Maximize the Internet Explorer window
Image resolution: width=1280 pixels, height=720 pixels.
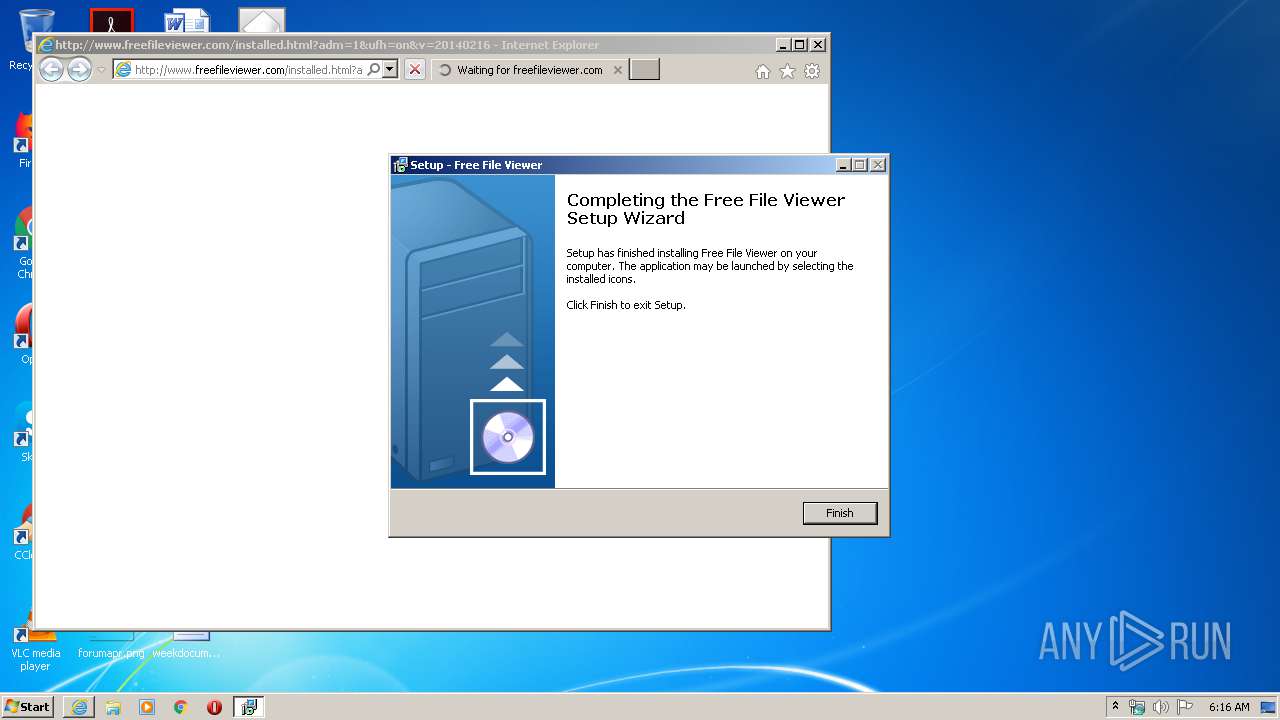click(799, 45)
